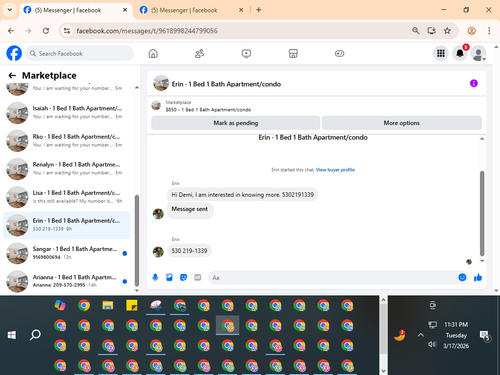The width and height of the screenshot is (500, 375).
Task: Send a thumbs-up like
Action: (478, 277)
